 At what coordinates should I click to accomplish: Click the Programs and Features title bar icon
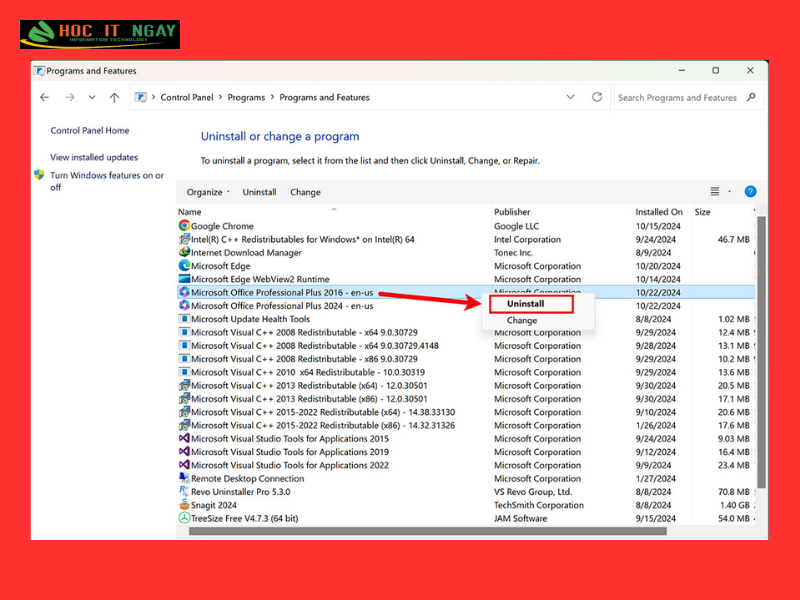[39, 70]
